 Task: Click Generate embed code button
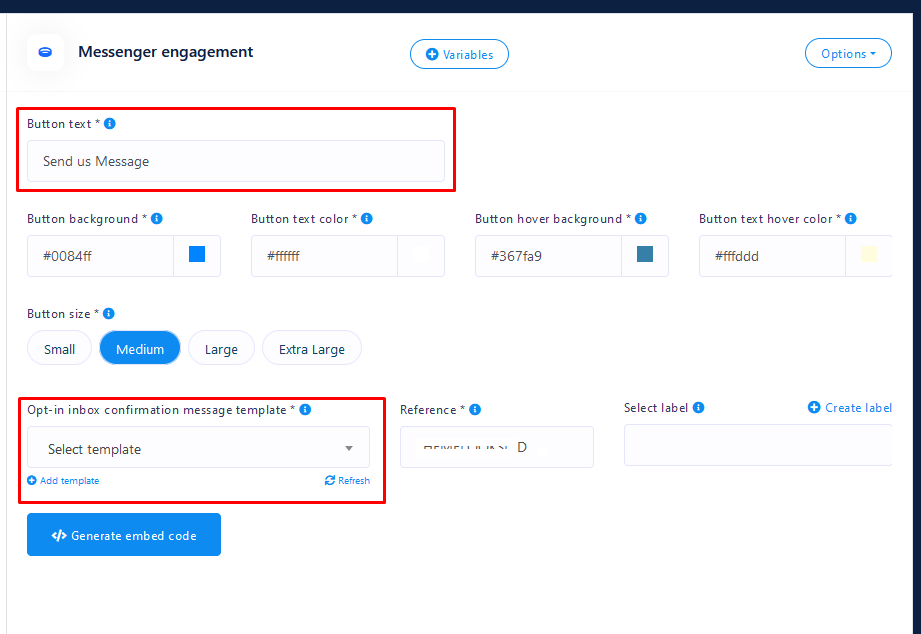[124, 535]
